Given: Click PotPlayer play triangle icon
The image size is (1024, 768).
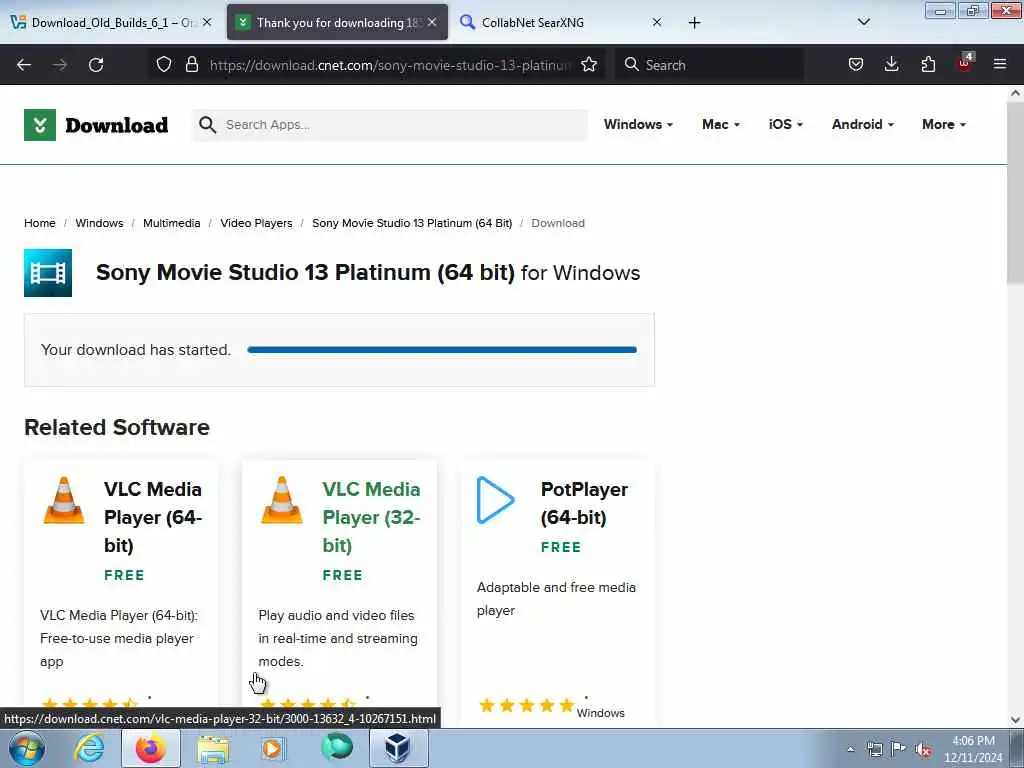Looking at the screenshot, I should pos(495,500).
